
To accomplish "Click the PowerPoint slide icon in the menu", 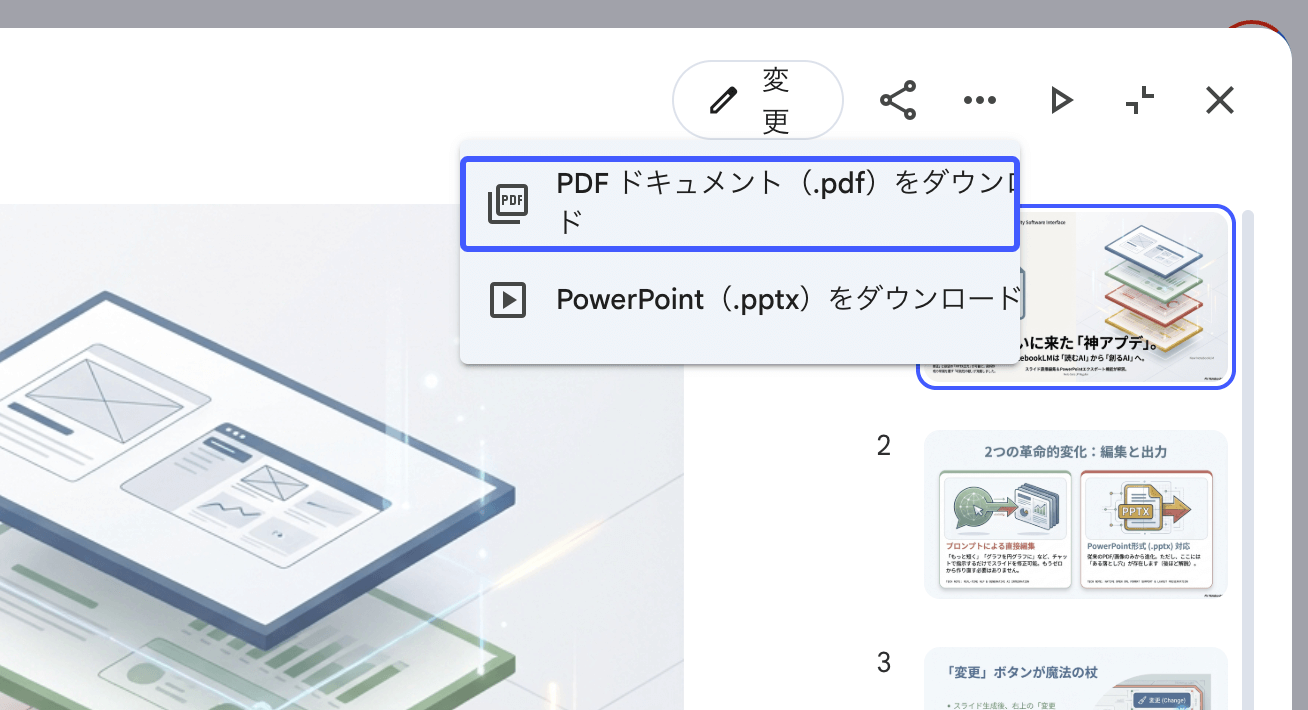I will pos(508,299).
